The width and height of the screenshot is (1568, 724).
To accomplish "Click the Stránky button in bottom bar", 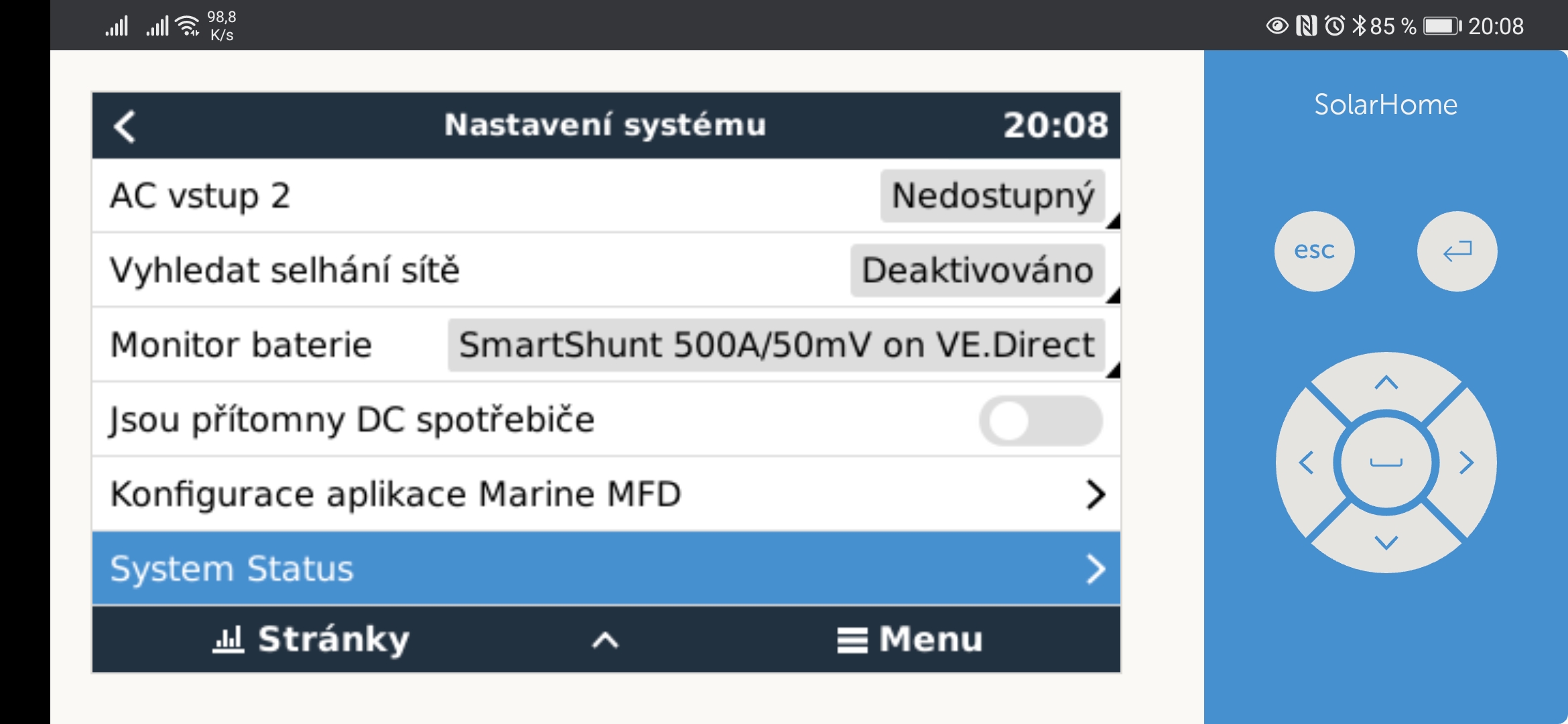I will [x=311, y=639].
